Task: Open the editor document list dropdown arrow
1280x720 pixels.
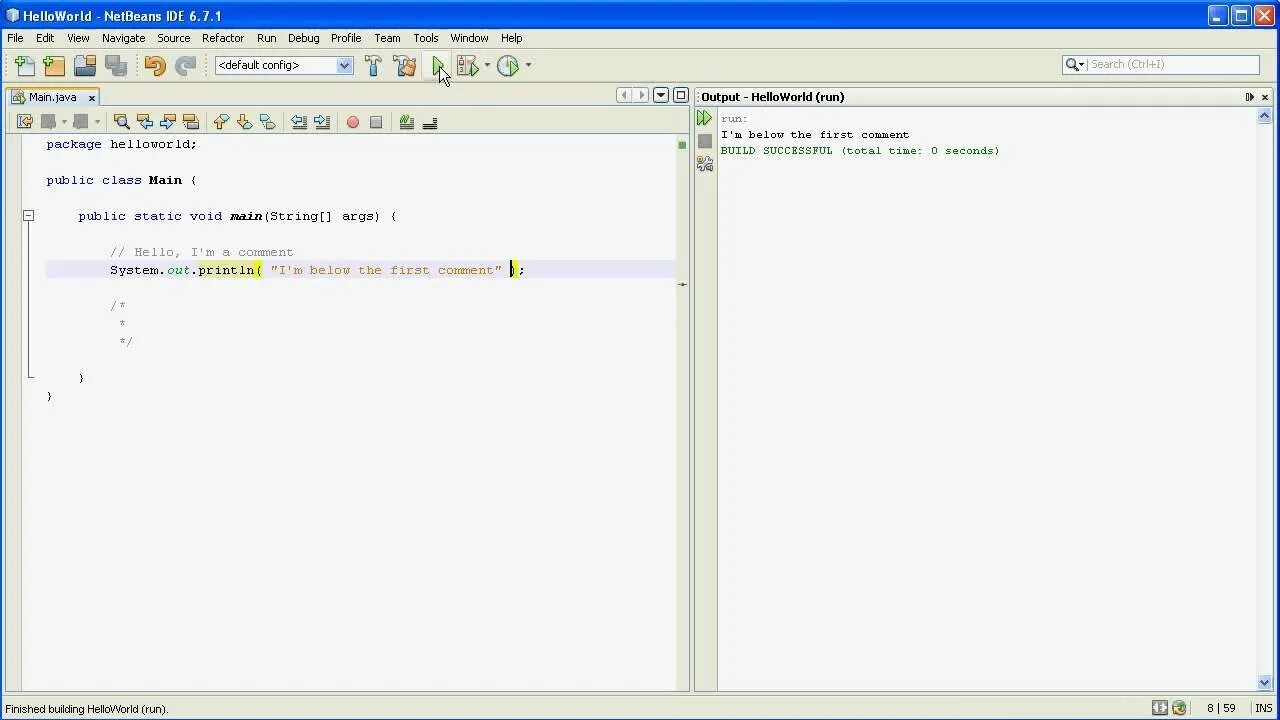Action: pyautogui.click(x=661, y=96)
